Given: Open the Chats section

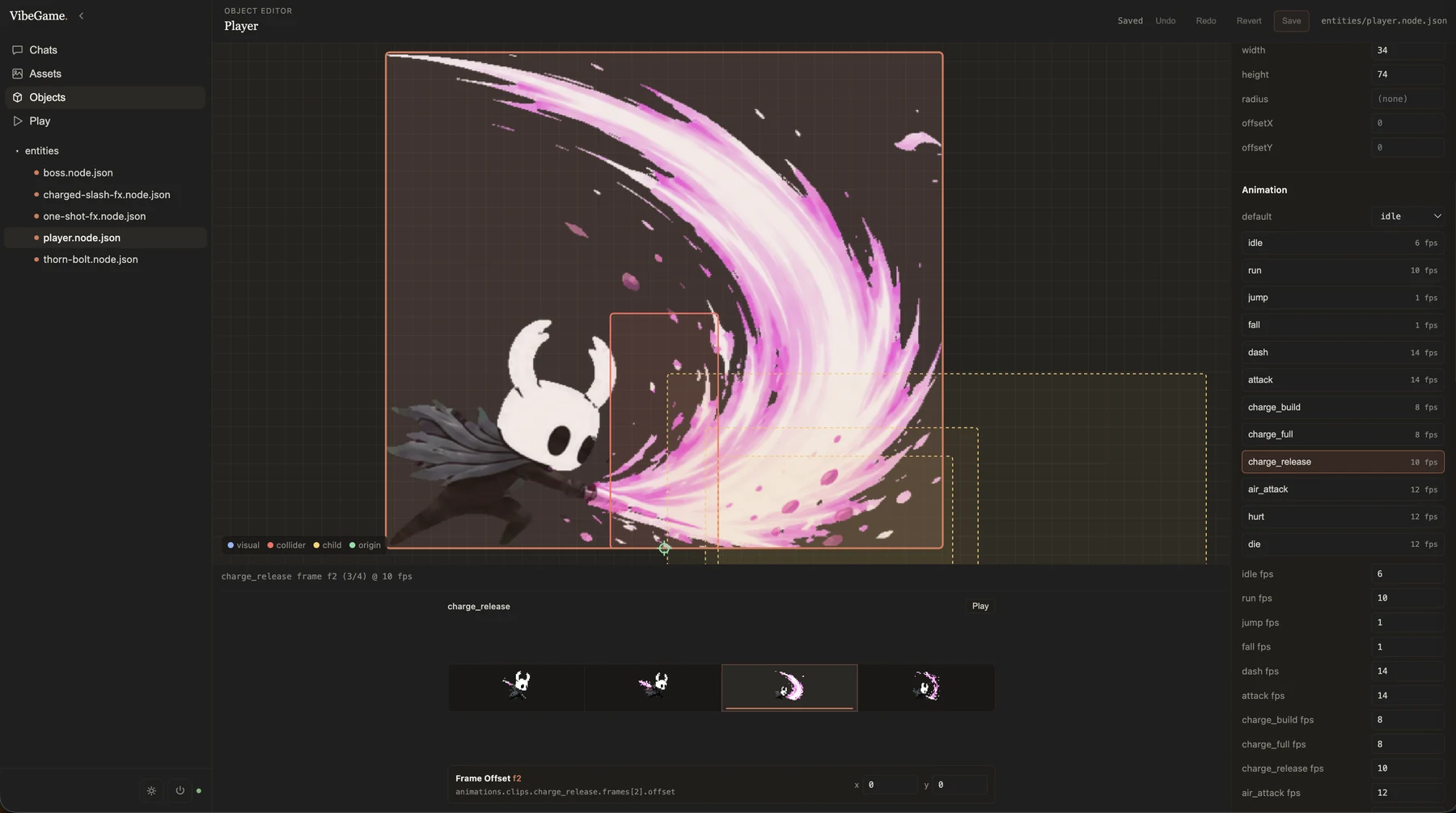Looking at the screenshot, I should pyautogui.click(x=105, y=50).
